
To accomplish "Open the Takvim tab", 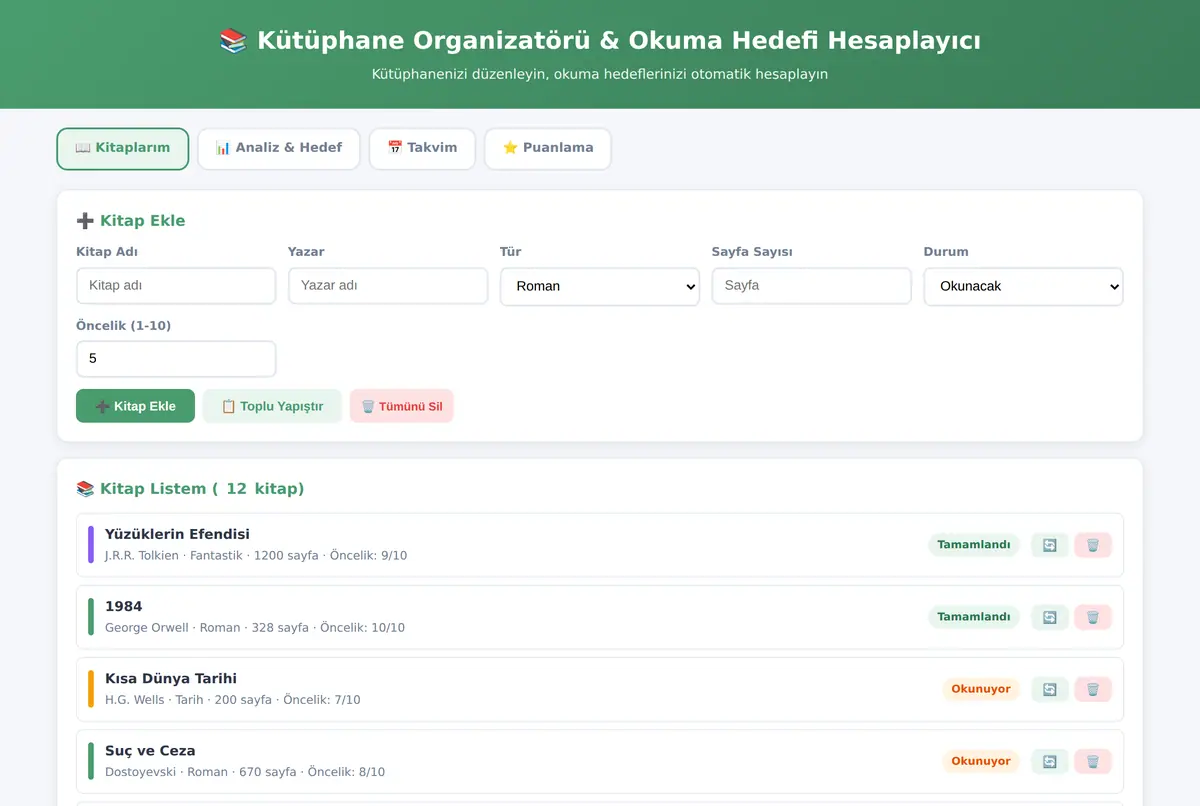I will point(422,148).
